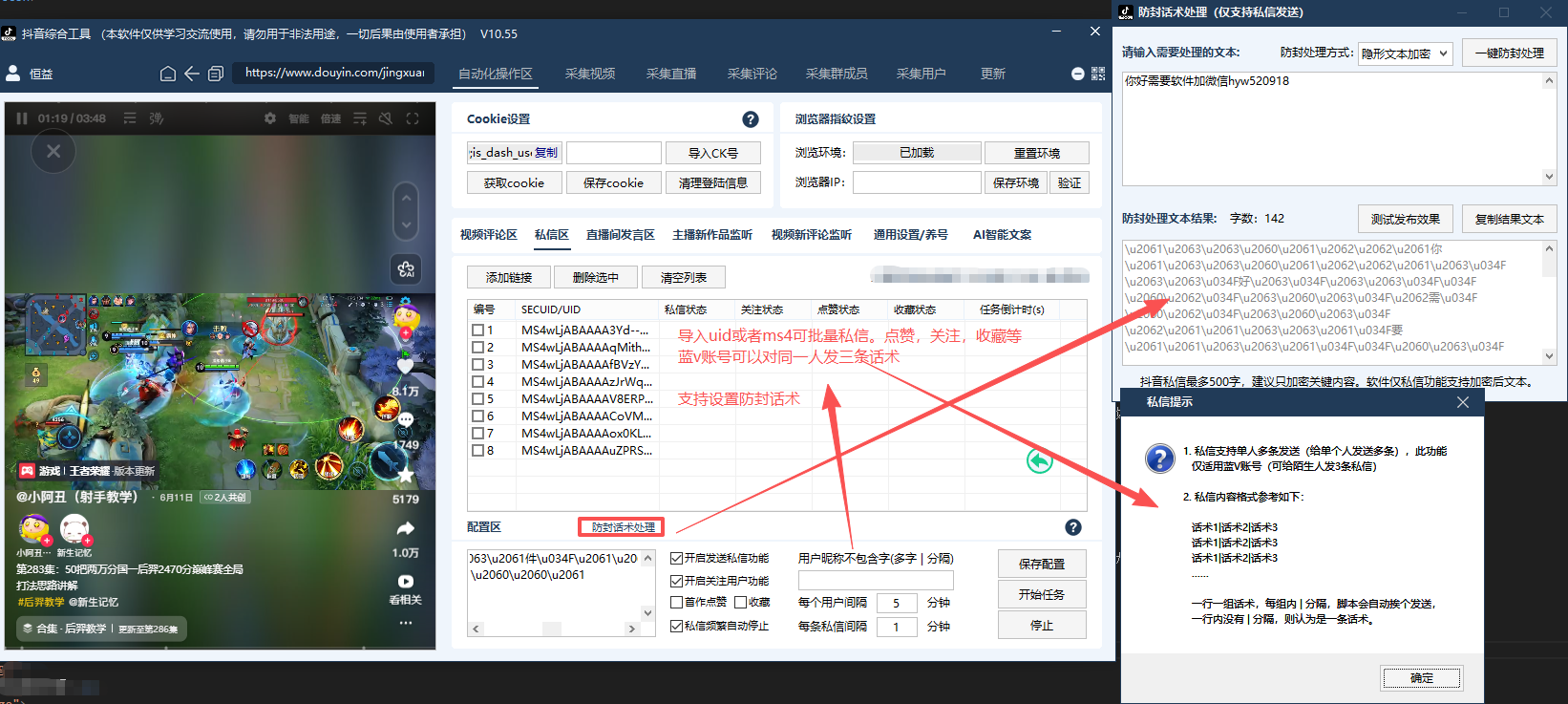Click the config text horizontal scrollbar

(x=553, y=629)
